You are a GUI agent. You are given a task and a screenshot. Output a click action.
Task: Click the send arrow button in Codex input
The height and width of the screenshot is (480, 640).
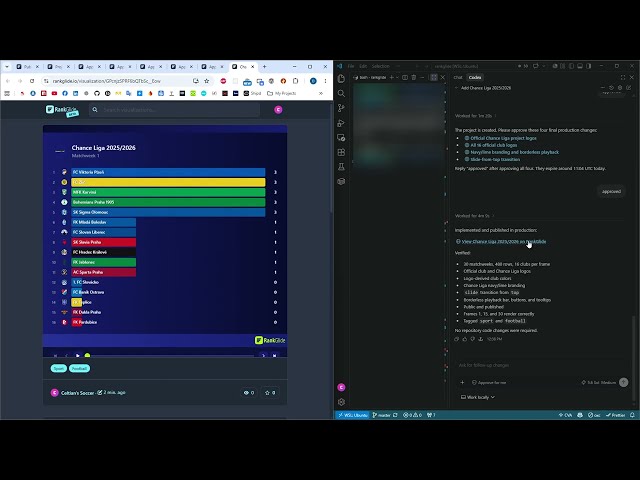(623, 382)
